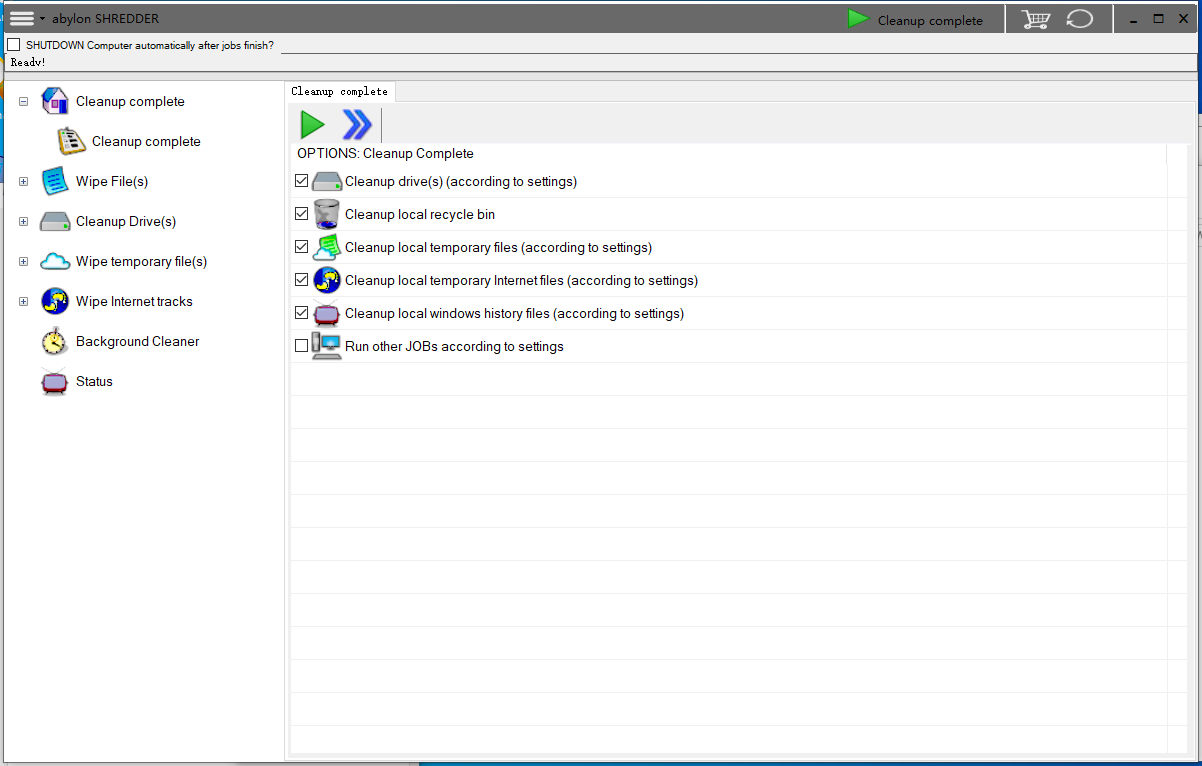
Task: Enable SHUTDOWN Computer automatically checkbox
Action: (14, 45)
